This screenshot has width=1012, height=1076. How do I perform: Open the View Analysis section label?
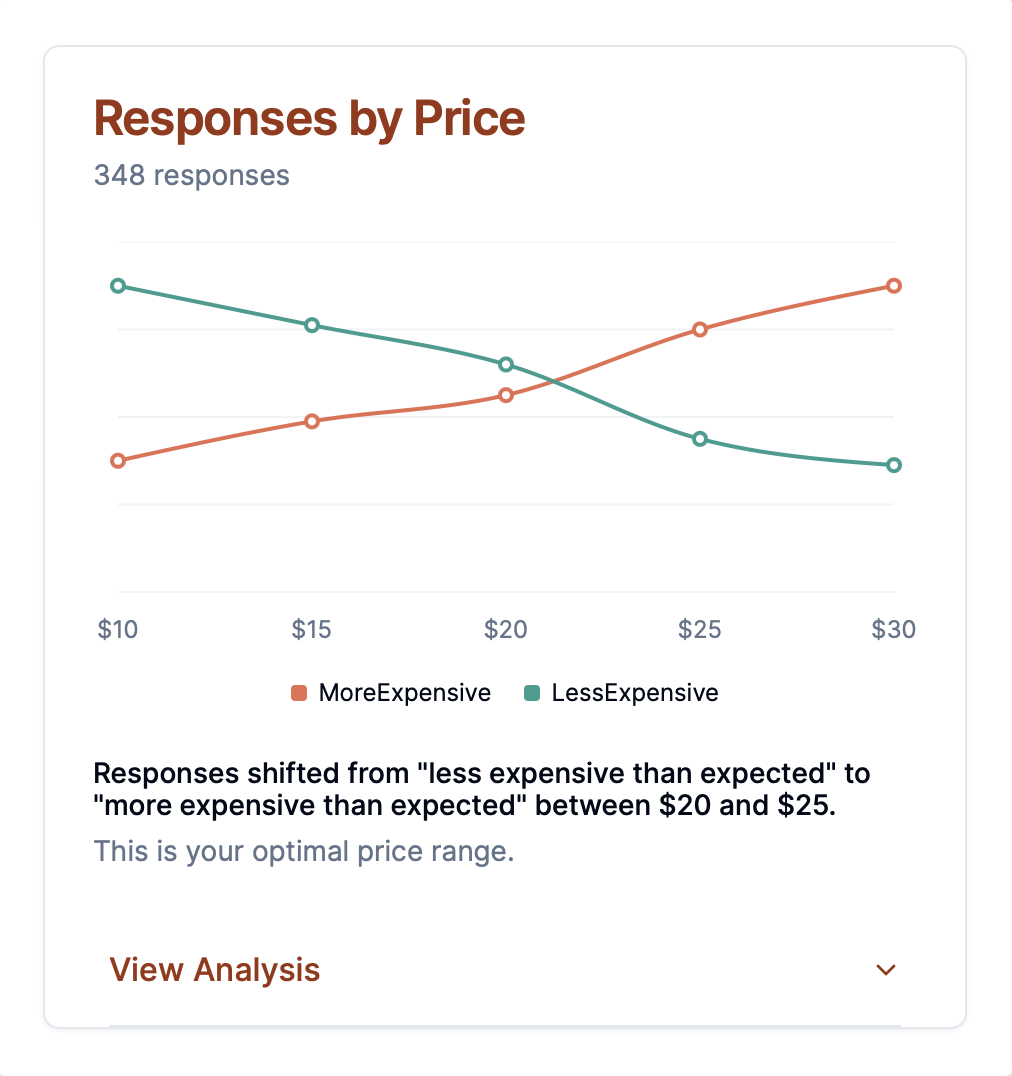[x=215, y=970]
